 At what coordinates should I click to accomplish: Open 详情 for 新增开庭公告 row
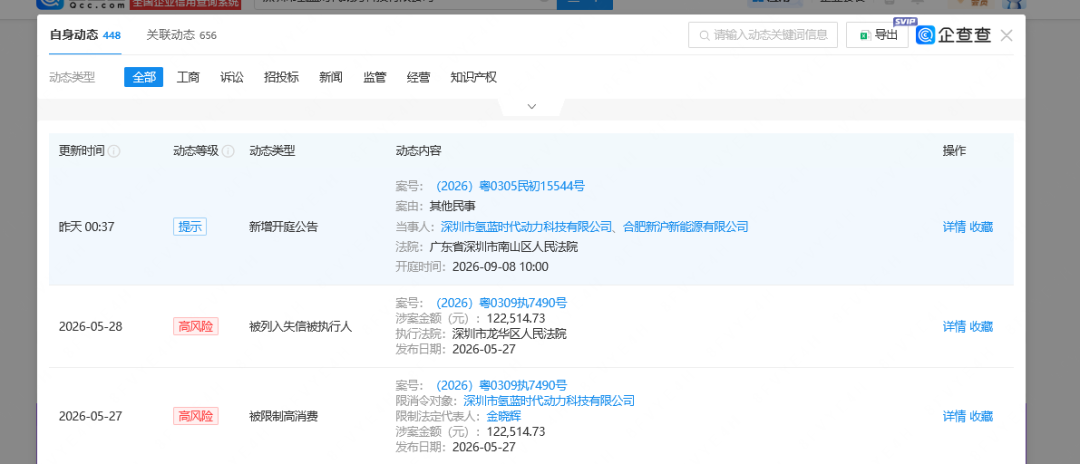pos(954,227)
